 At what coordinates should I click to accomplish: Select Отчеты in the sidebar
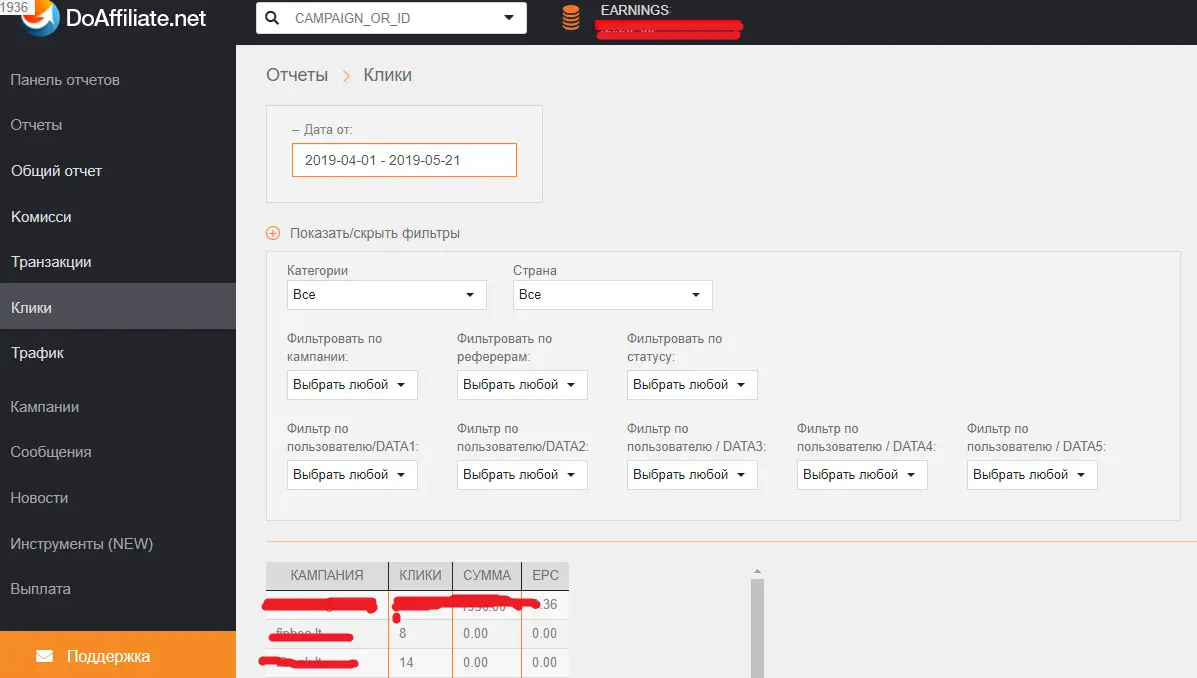36,124
